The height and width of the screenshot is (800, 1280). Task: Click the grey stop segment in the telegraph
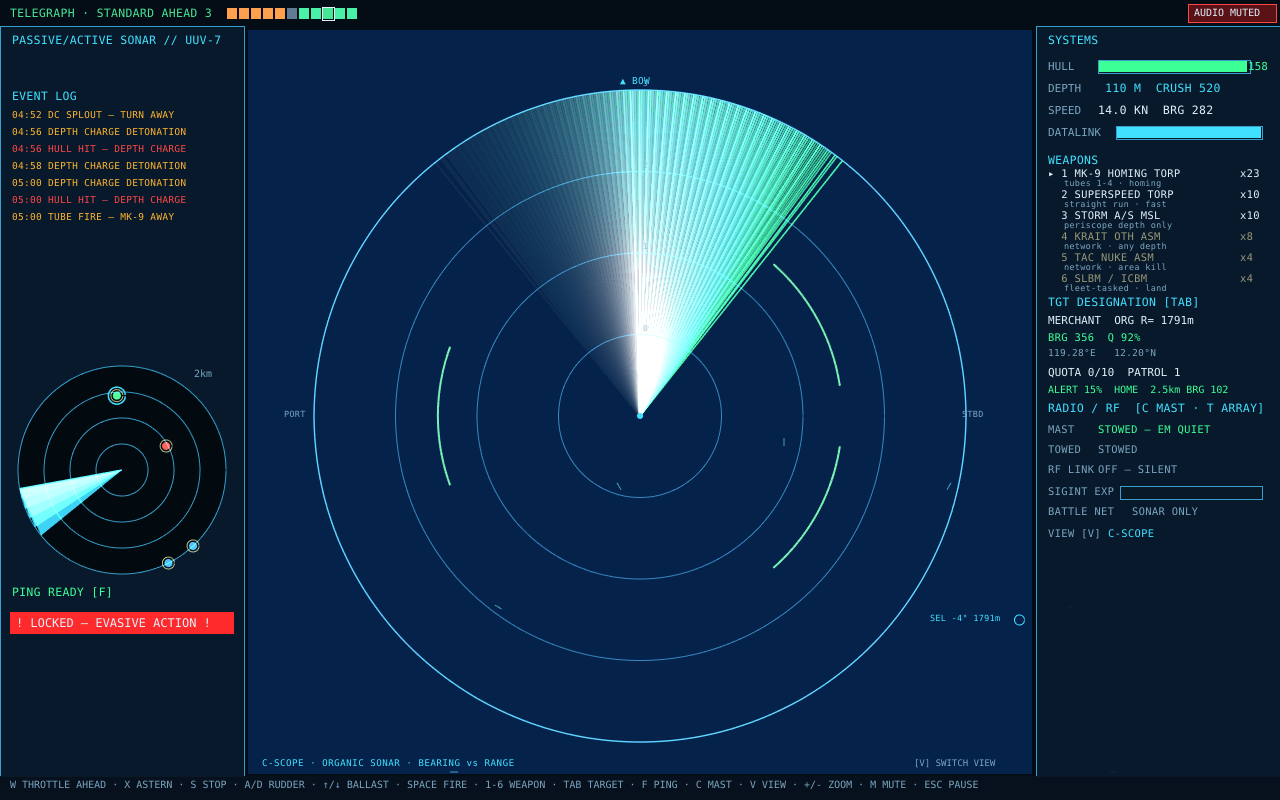click(292, 14)
